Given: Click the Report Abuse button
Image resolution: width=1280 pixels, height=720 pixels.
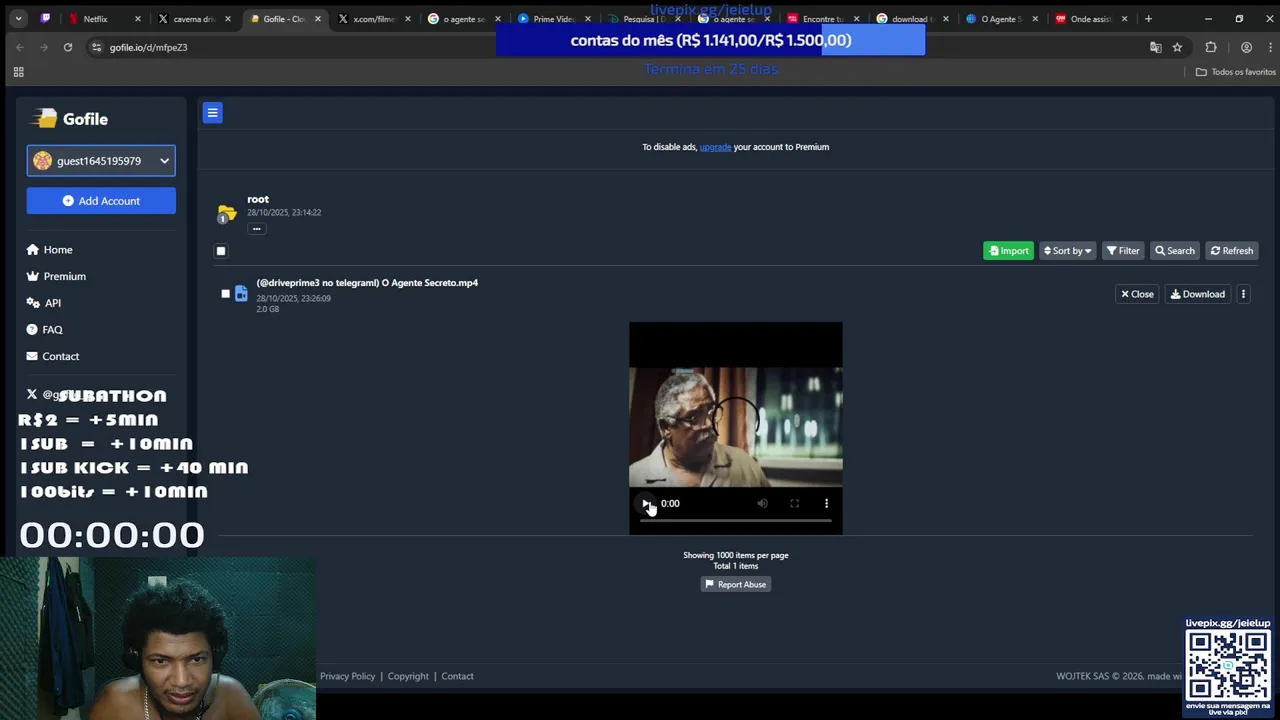Looking at the screenshot, I should (735, 585).
